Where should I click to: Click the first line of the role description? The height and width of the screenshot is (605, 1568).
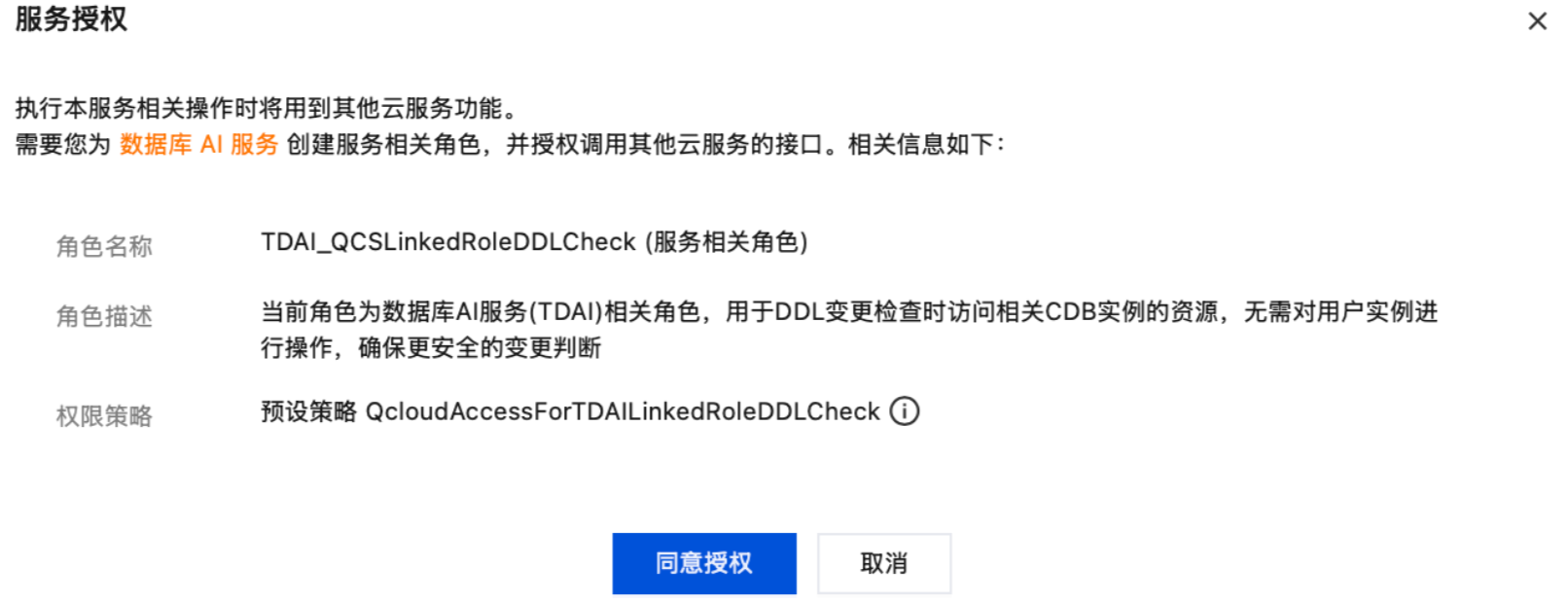[x=849, y=312]
